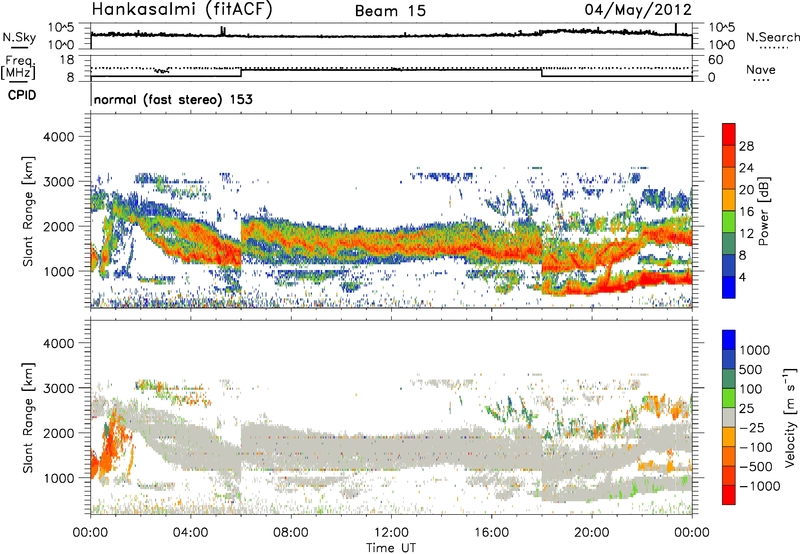Pick the Velocity segment between -25 and -100
Image resolution: width=800 pixels, height=554 pixels.
pyautogui.click(x=729, y=436)
